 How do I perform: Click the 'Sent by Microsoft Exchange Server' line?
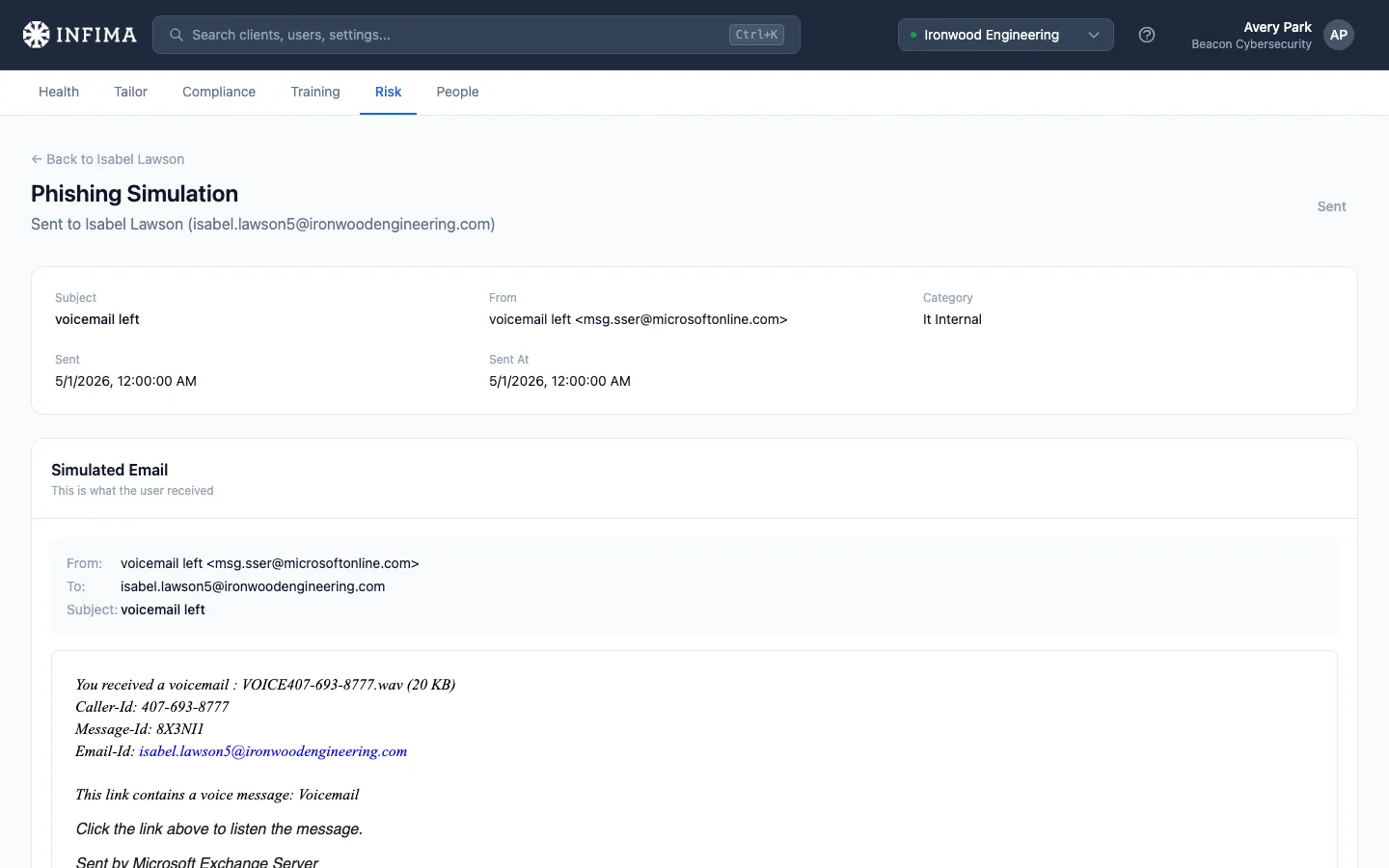[197, 861]
